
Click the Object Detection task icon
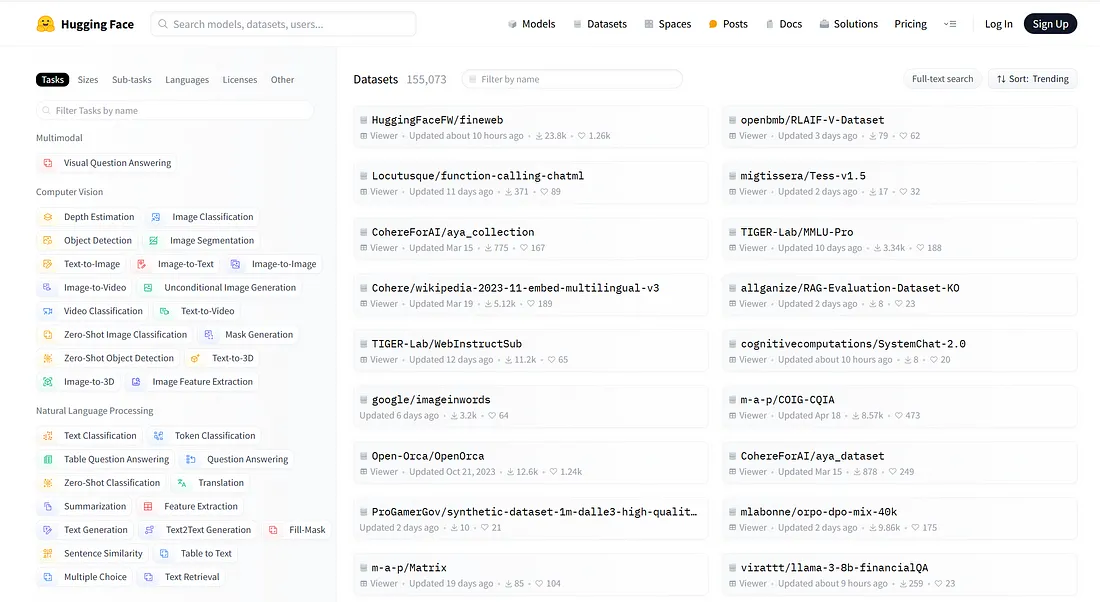(x=48, y=241)
